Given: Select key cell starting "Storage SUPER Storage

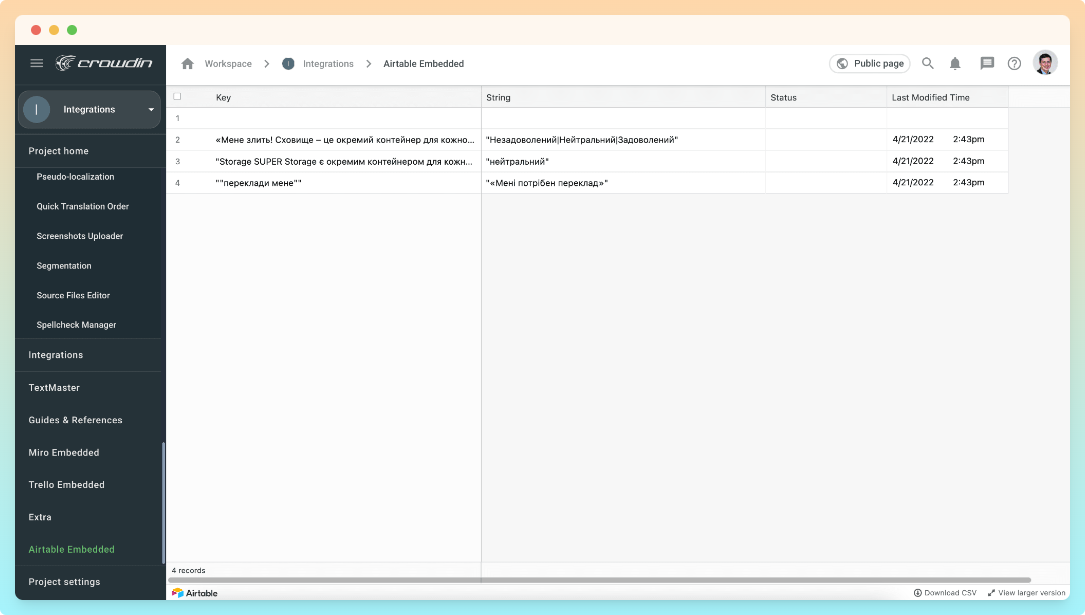Looking at the screenshot, I should (x=345, y=161).
